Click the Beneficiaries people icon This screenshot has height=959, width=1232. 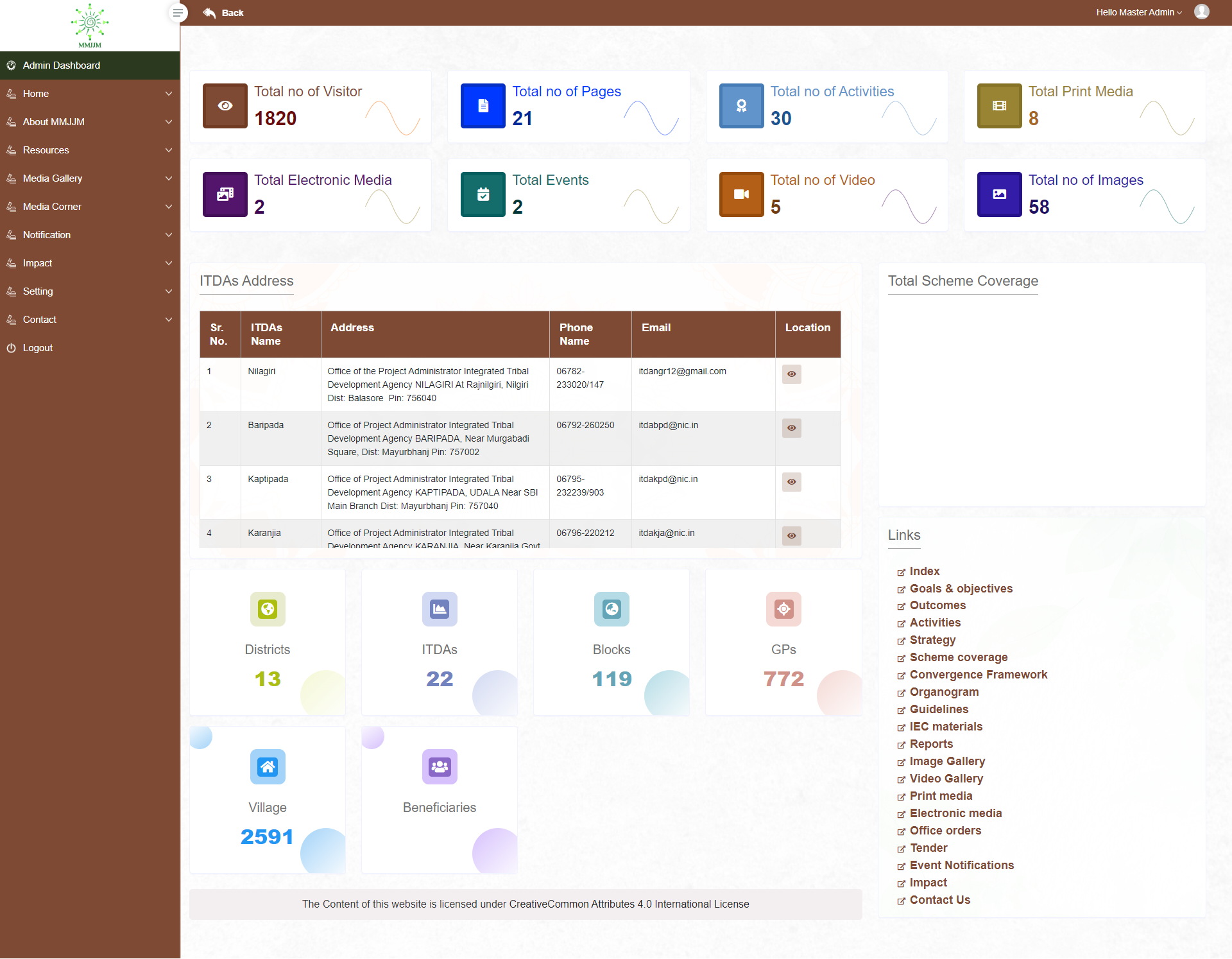(440, 766)
